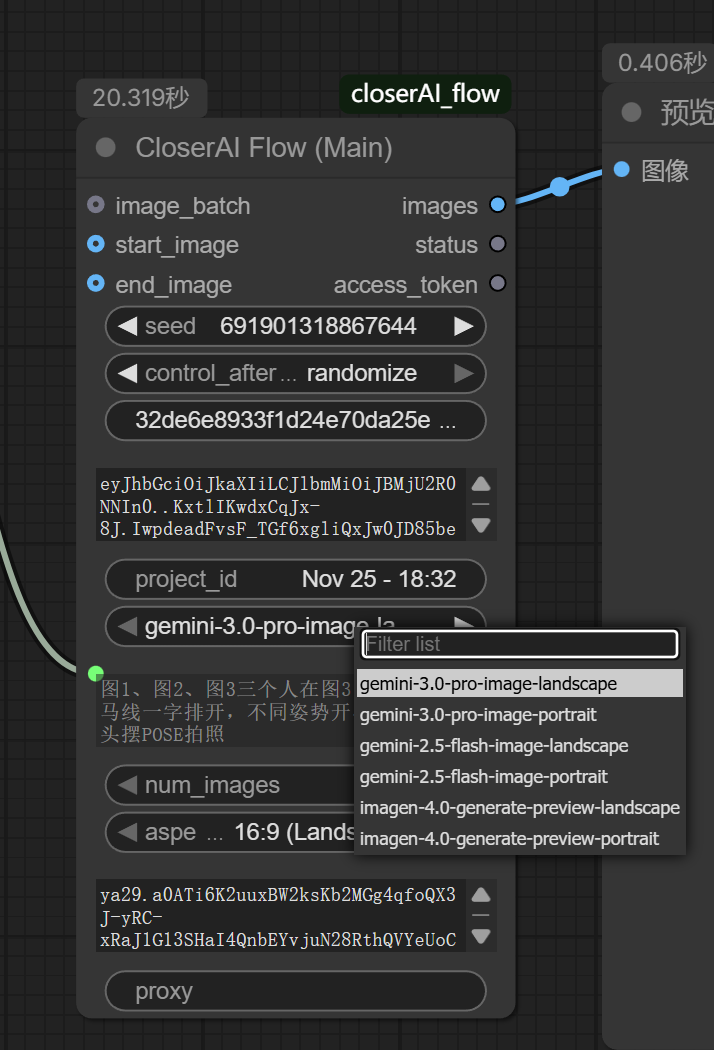Click the Filter list search box
This screenshot has height=1050, width=714.
click(520, 644)
